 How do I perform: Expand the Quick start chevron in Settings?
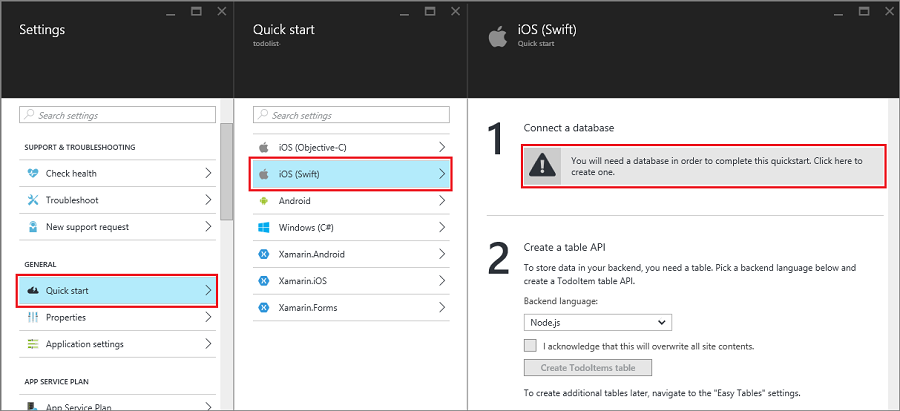tap(208, 290)
